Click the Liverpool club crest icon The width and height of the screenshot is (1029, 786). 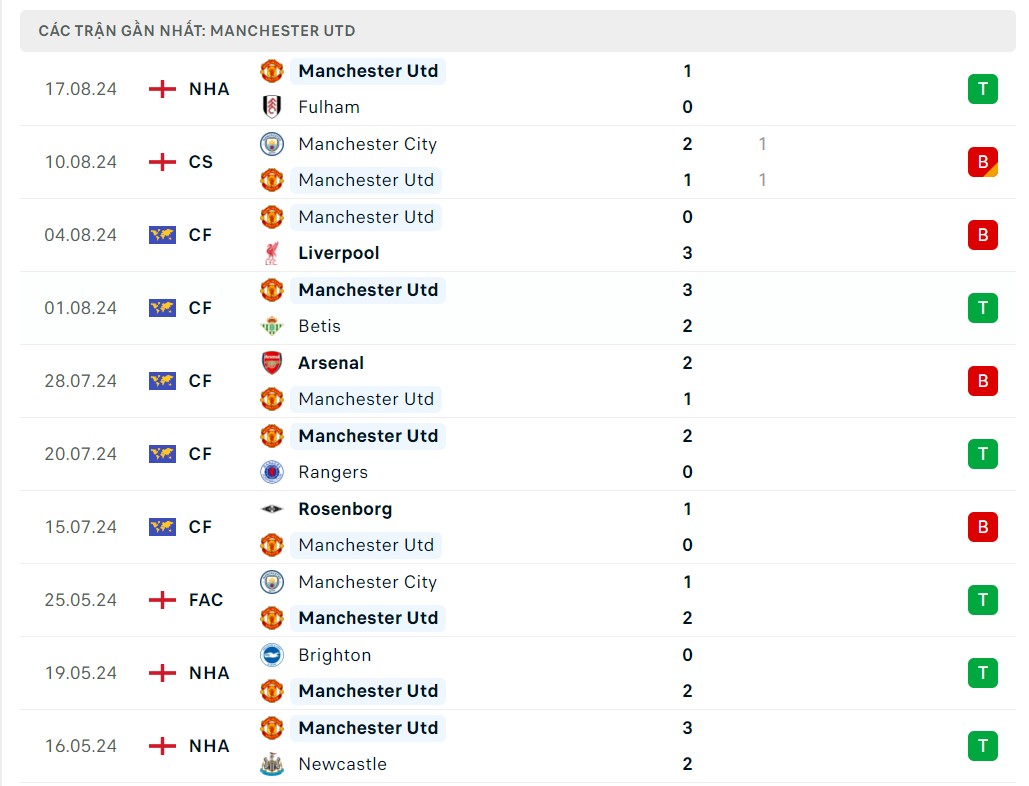272,253
